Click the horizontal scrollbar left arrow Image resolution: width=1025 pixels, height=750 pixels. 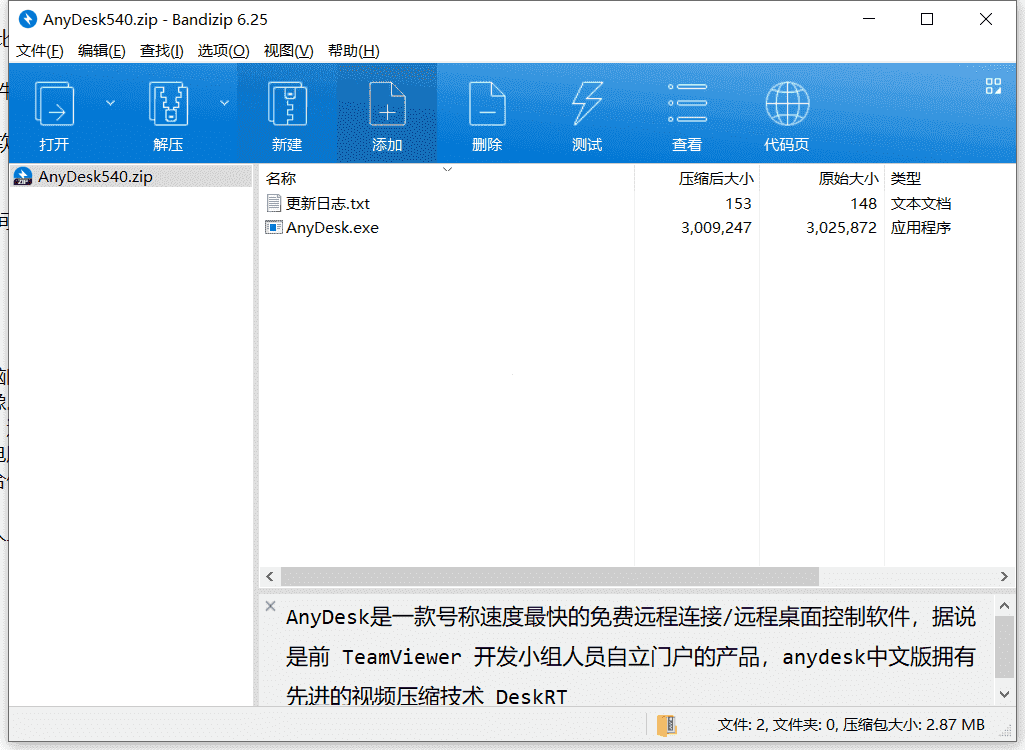(269, 576)
